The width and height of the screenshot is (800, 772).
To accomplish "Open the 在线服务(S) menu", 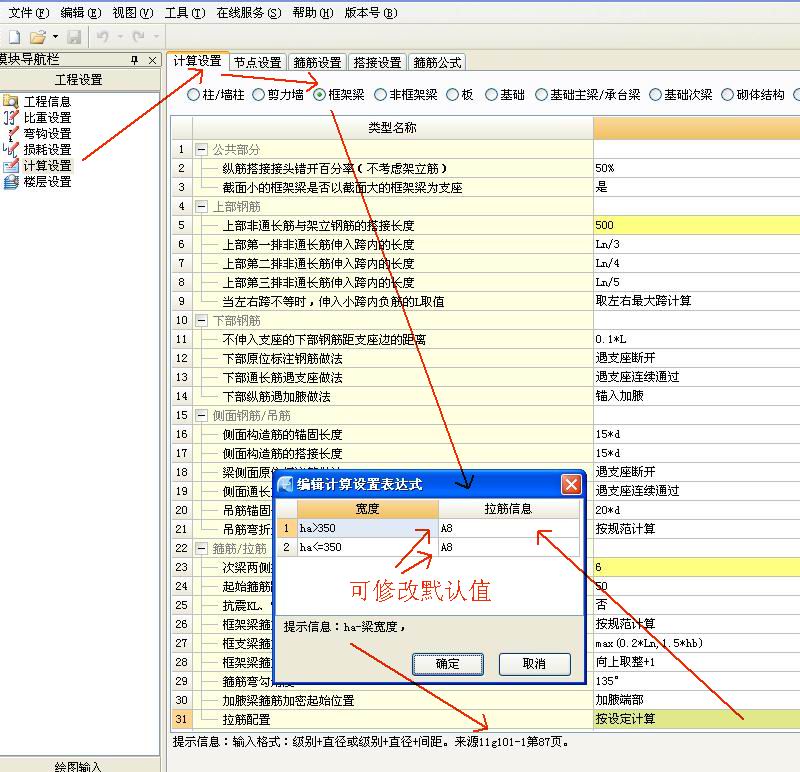I will pos(249,13).
